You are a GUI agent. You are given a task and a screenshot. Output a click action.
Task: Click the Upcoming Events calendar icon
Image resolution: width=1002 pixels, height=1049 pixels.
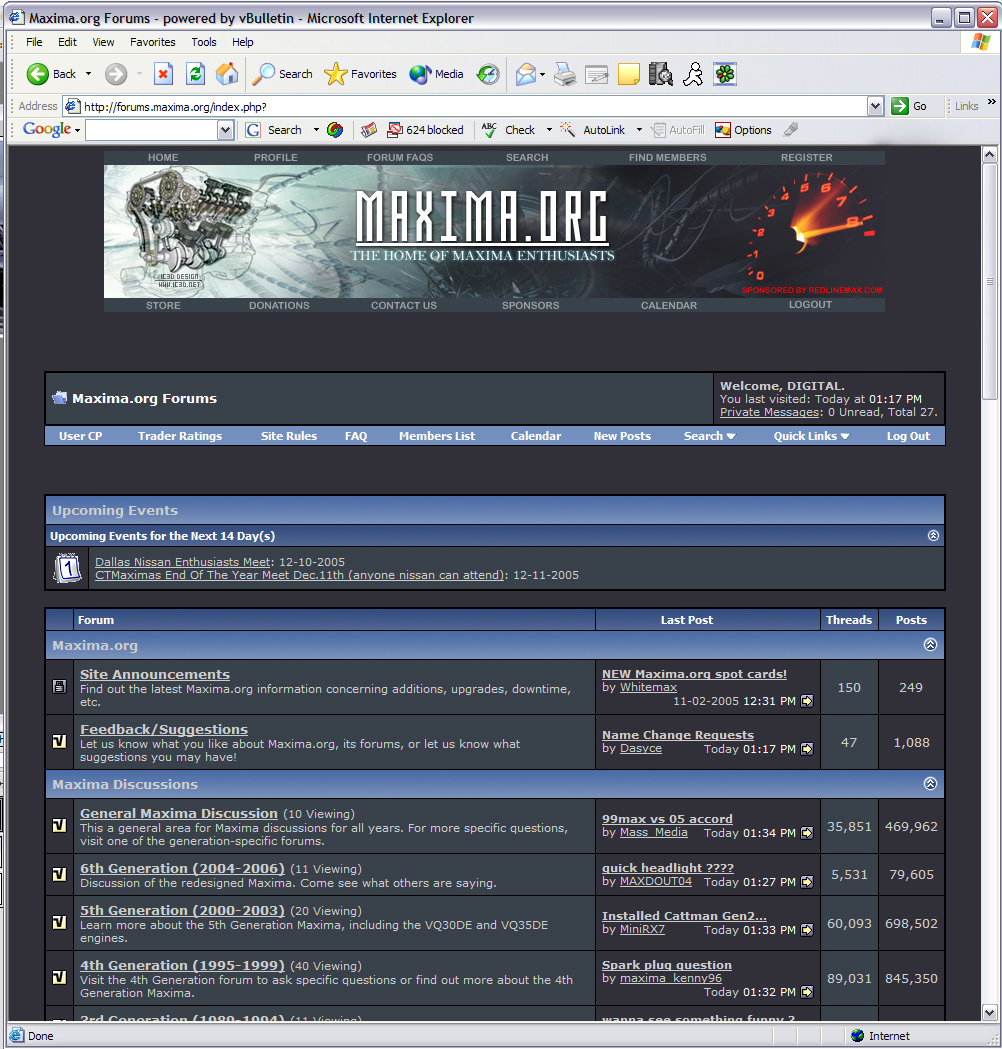pos(67,569)
